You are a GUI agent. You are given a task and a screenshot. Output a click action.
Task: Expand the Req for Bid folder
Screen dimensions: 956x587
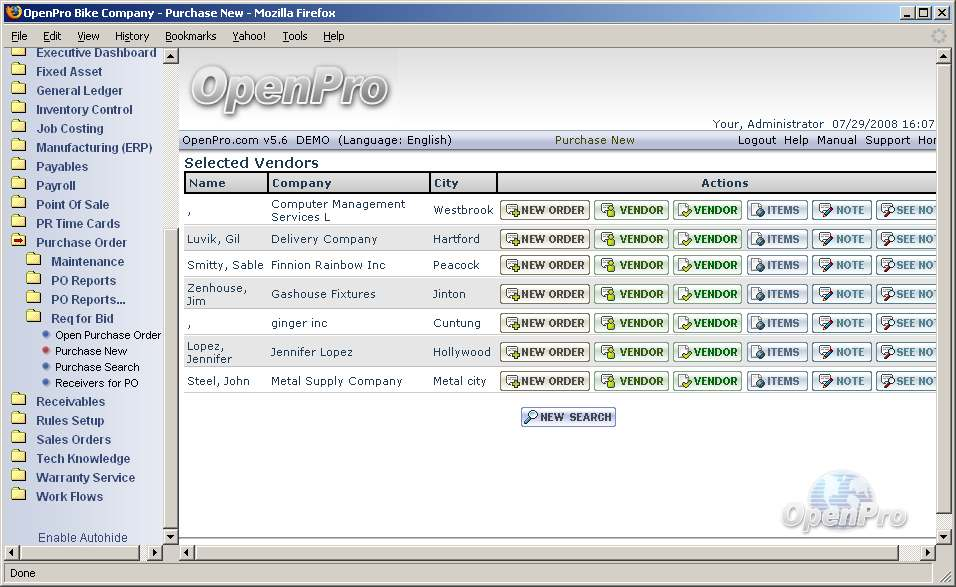[83, 318]
